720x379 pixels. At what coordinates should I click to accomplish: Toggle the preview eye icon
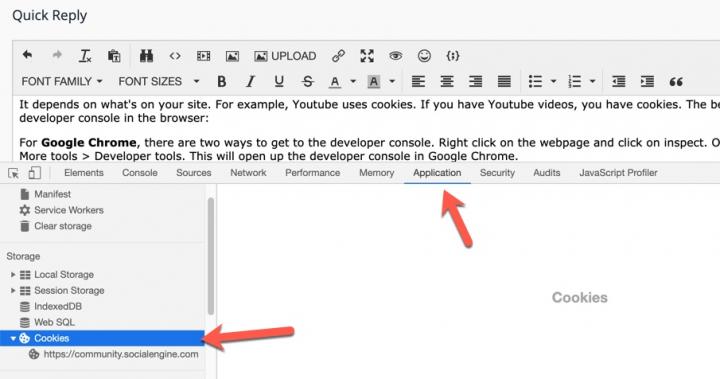pos(395,56)
